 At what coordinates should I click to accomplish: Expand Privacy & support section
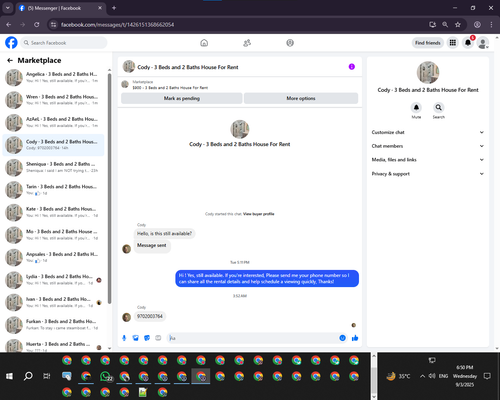click(428, 174)
